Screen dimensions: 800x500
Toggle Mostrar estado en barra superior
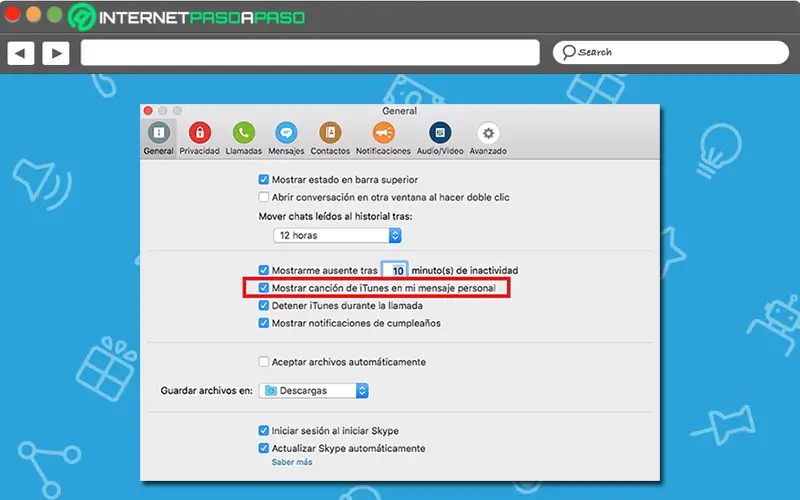pos(263,180)
